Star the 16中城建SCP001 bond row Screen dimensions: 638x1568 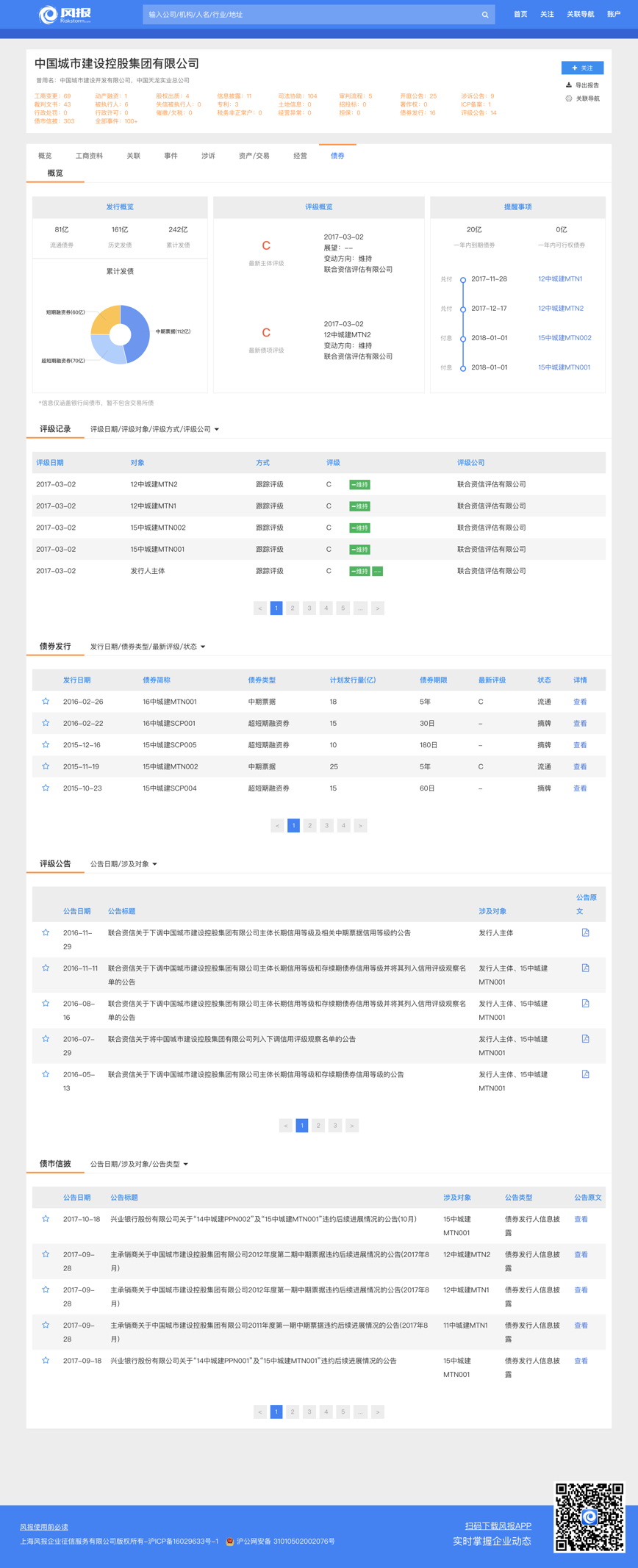point(46,723)
